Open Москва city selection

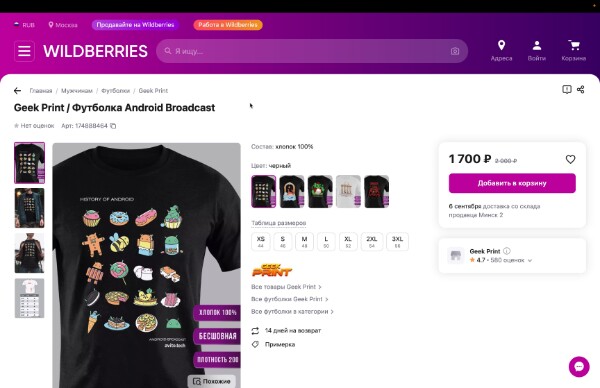click(x=63, y=25)
